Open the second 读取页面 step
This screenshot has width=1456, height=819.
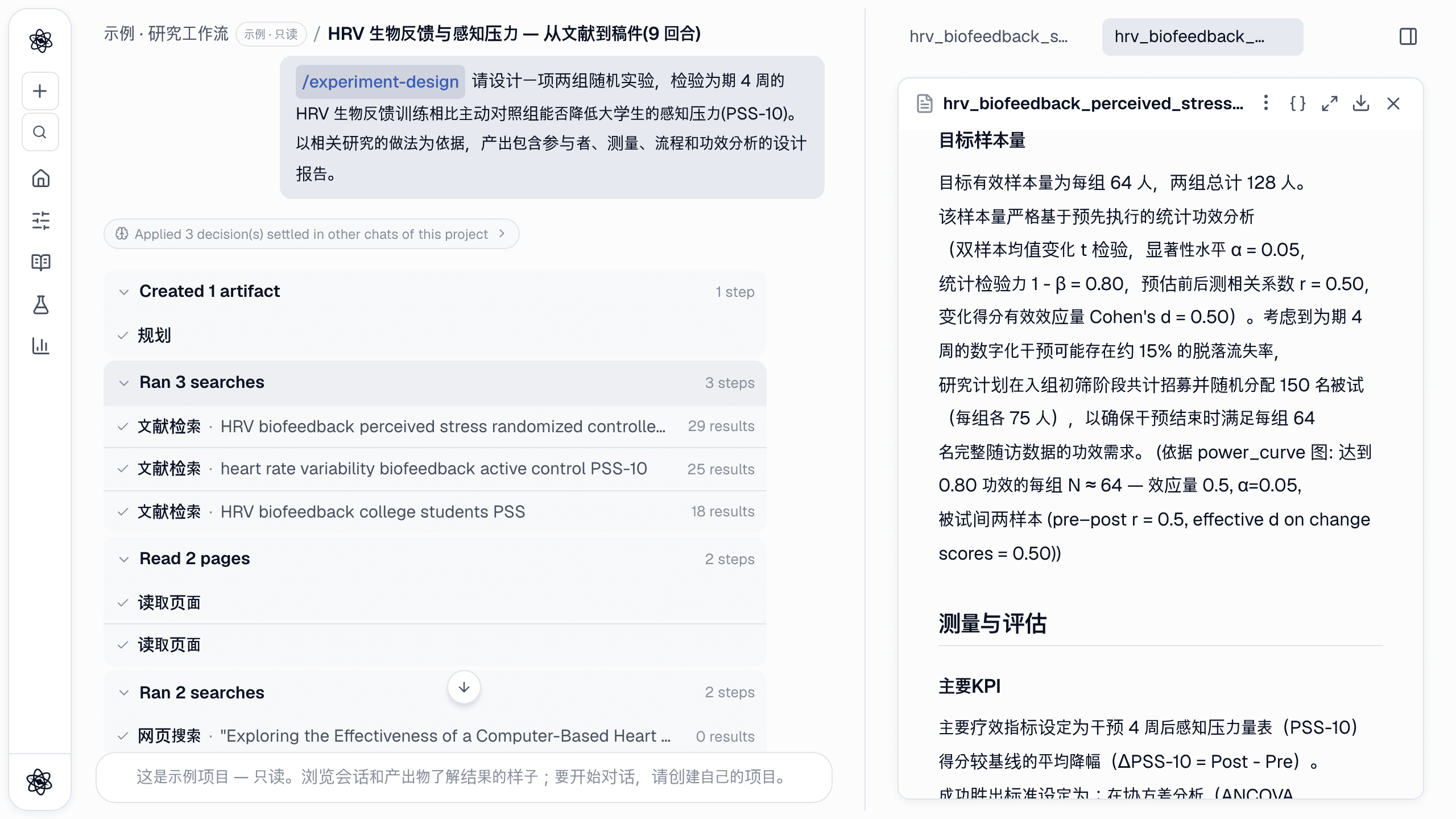point(435,644)
